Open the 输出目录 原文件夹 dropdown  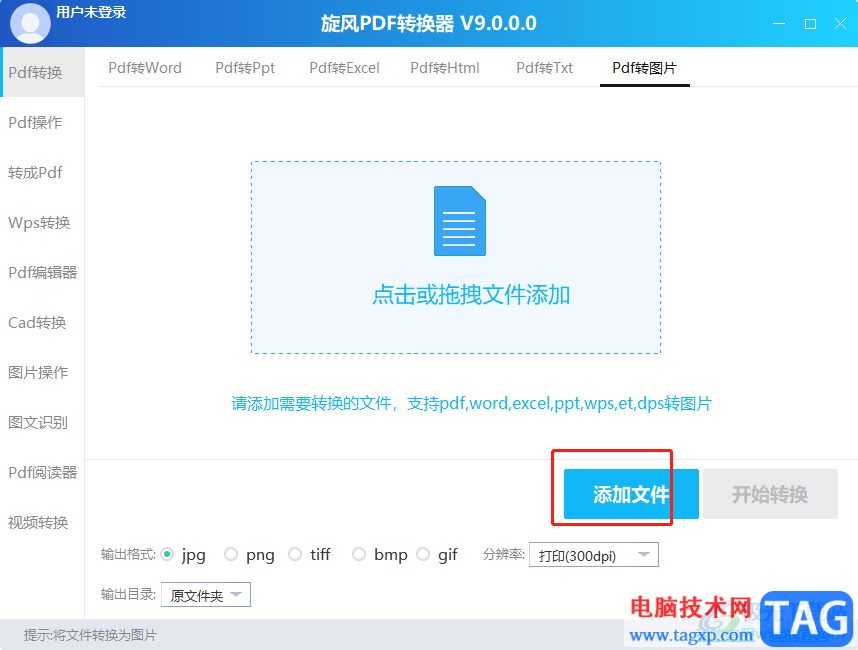tap(206, 595)
